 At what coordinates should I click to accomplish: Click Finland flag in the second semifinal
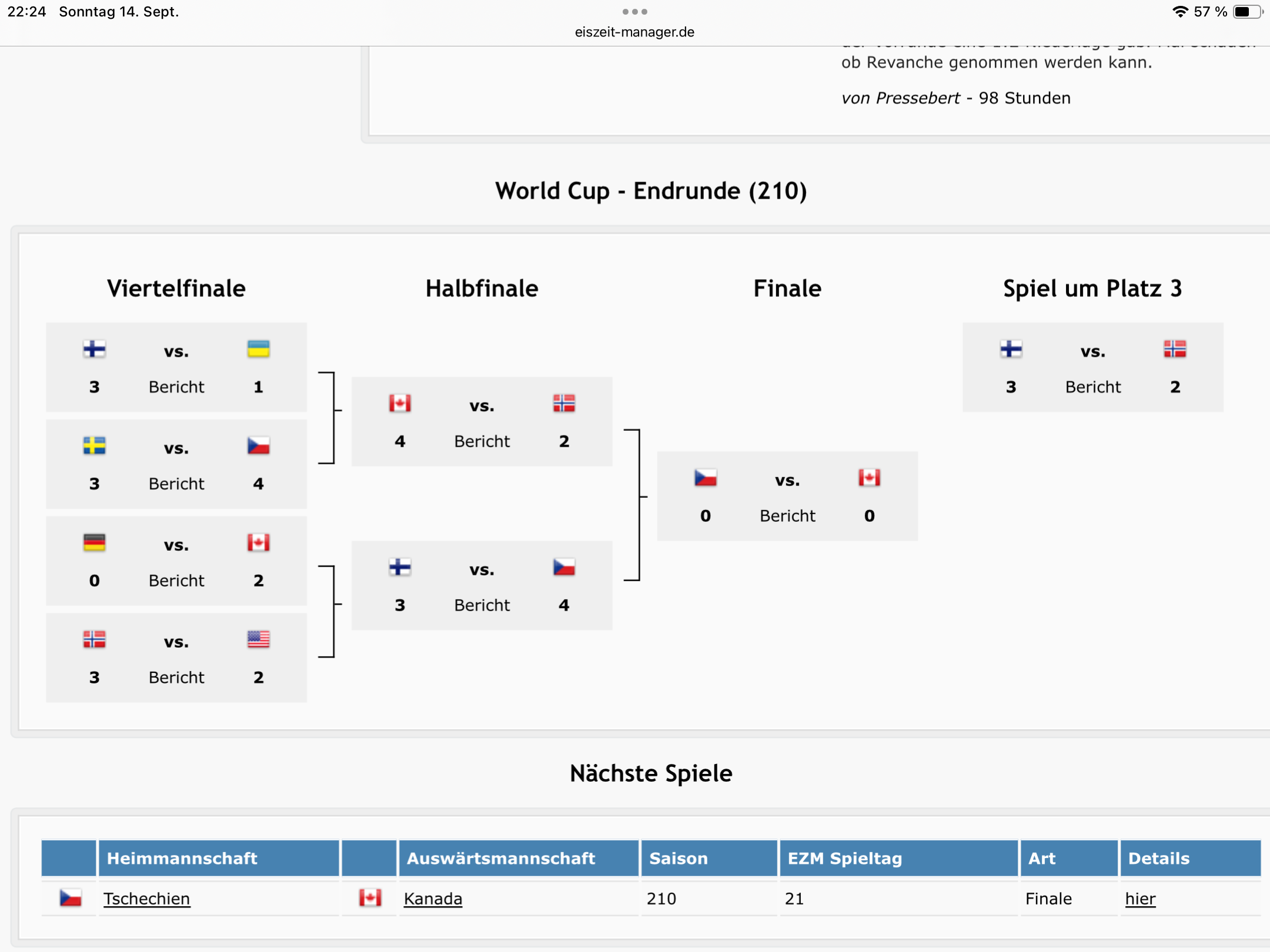point(400,568)
